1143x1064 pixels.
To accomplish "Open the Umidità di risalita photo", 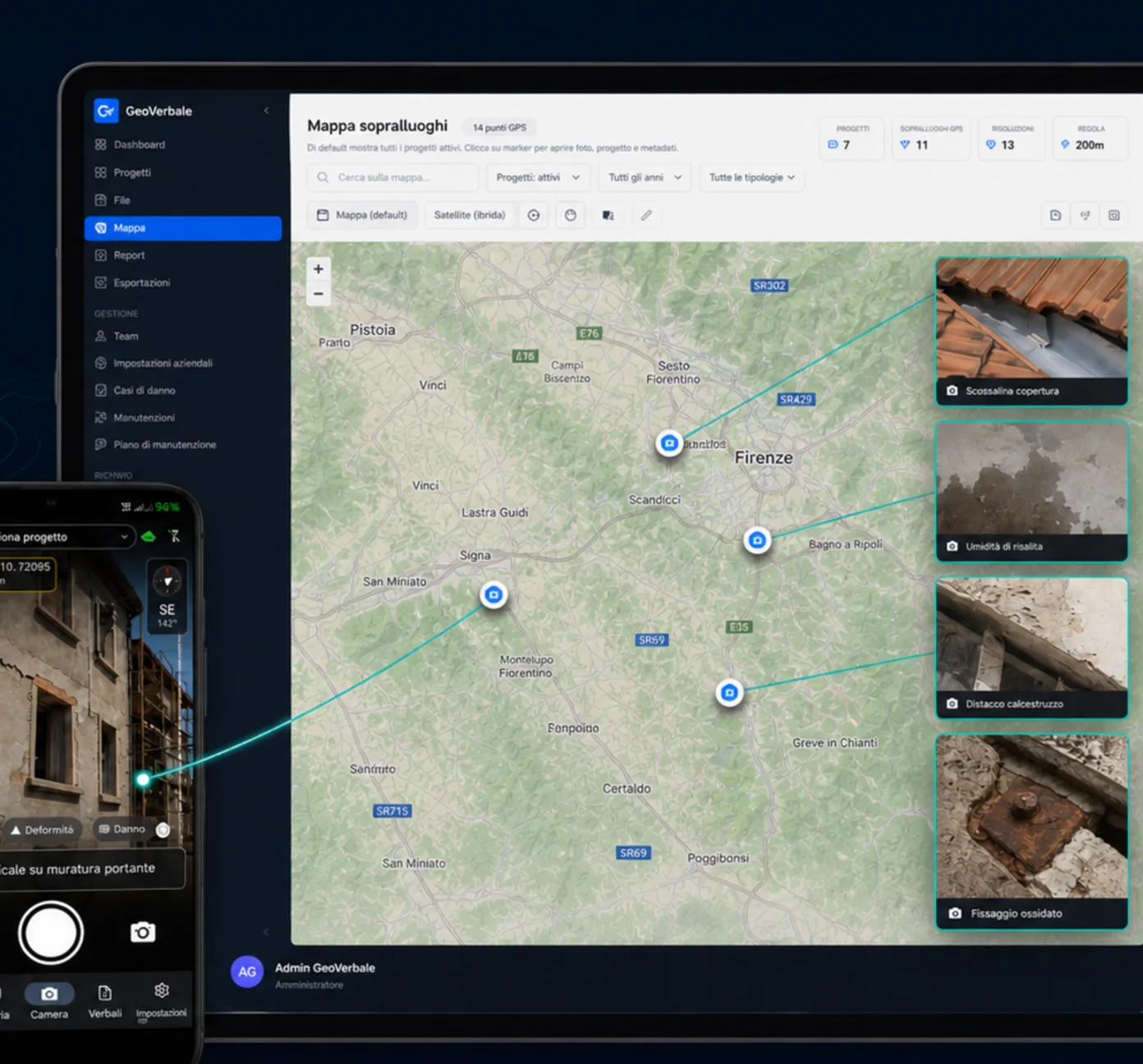I will click(1032, 491).
